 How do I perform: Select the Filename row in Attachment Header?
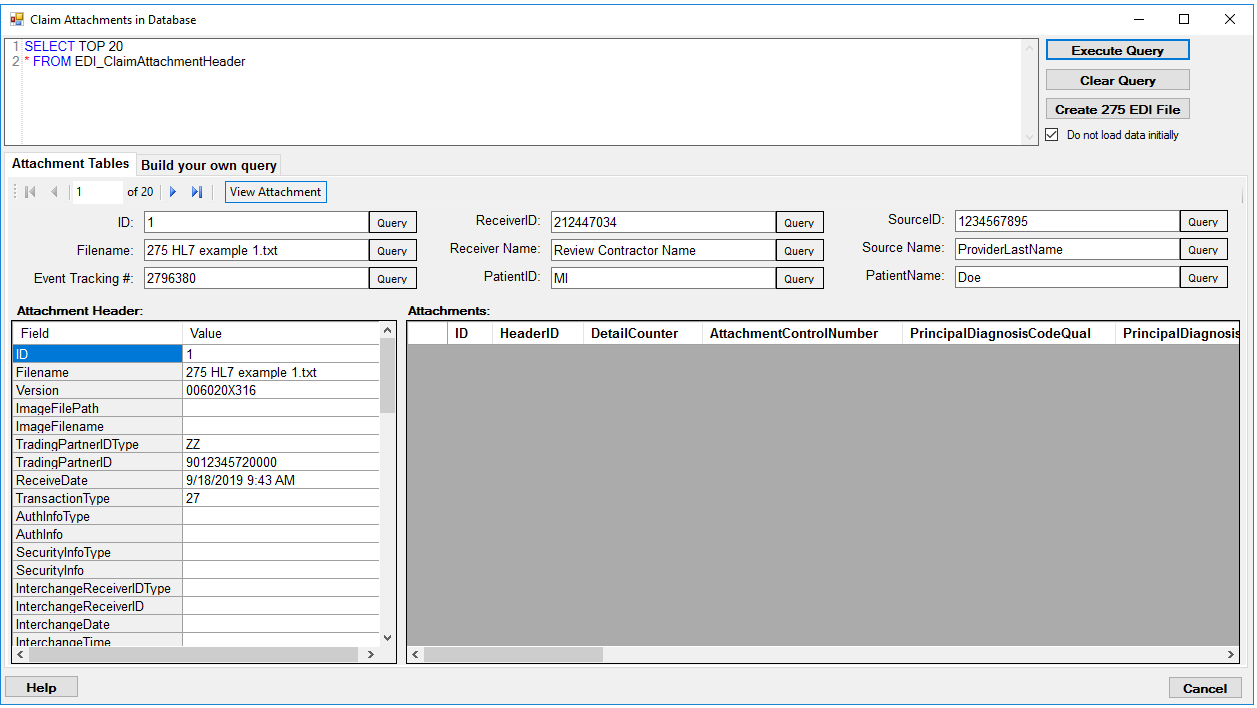coord(97,372)
